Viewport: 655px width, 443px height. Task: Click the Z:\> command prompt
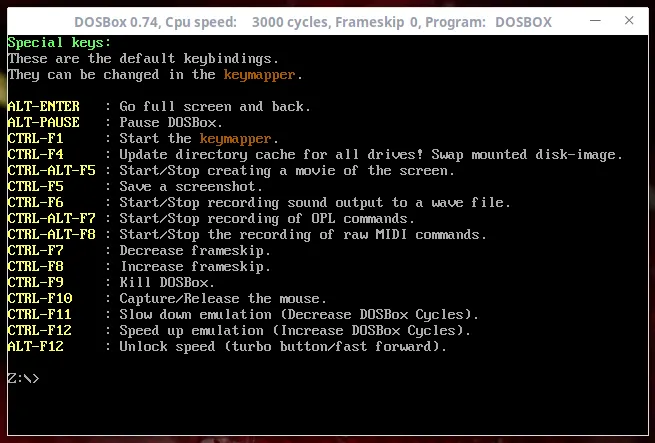pos(23,378)
